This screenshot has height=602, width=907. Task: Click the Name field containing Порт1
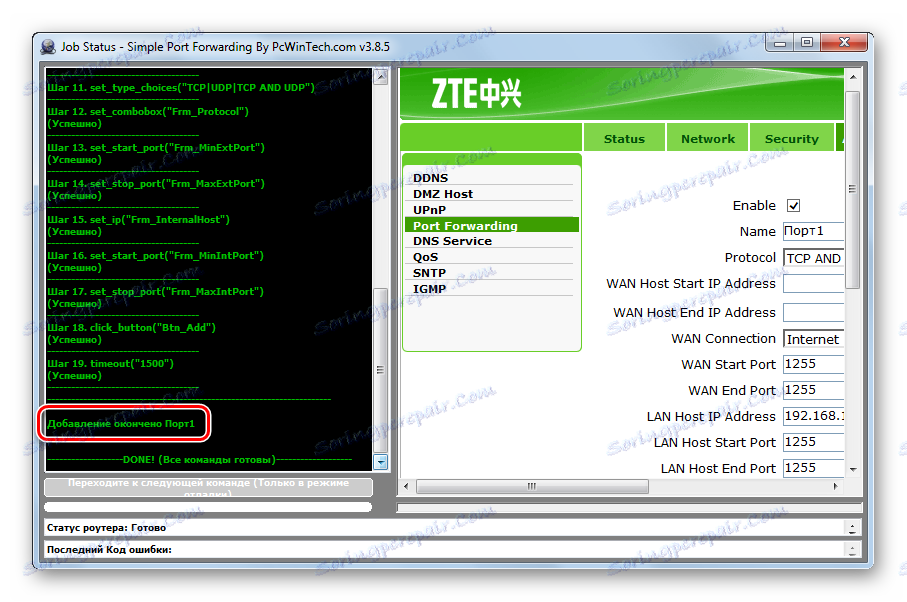[x=813, y=231]
